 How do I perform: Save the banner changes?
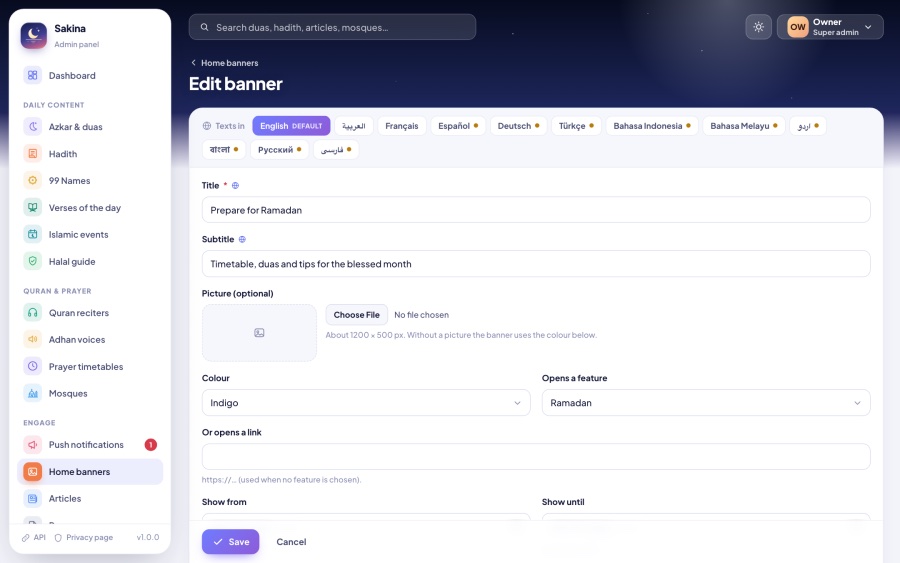click(230, 542)
